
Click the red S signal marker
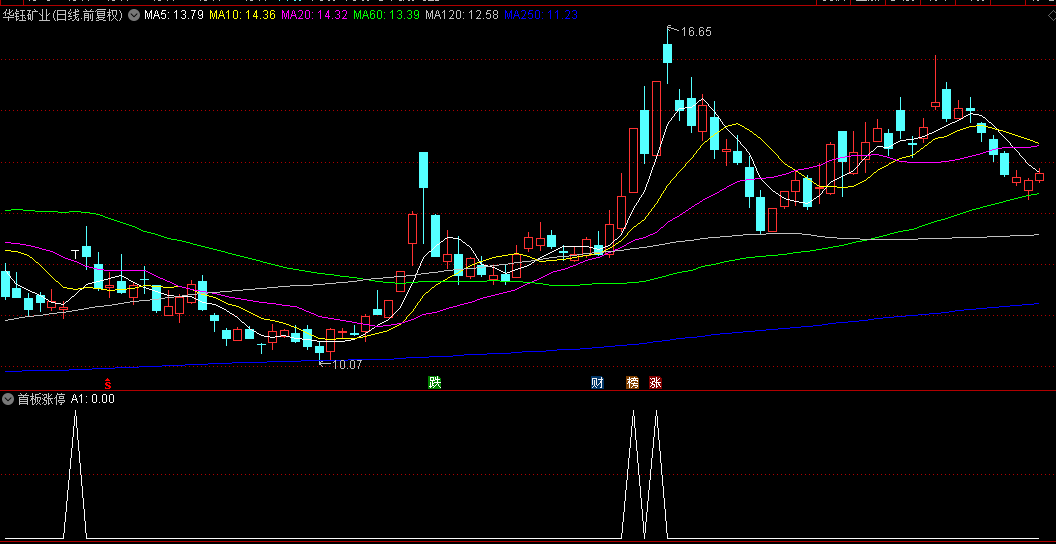tap(107, 383)
